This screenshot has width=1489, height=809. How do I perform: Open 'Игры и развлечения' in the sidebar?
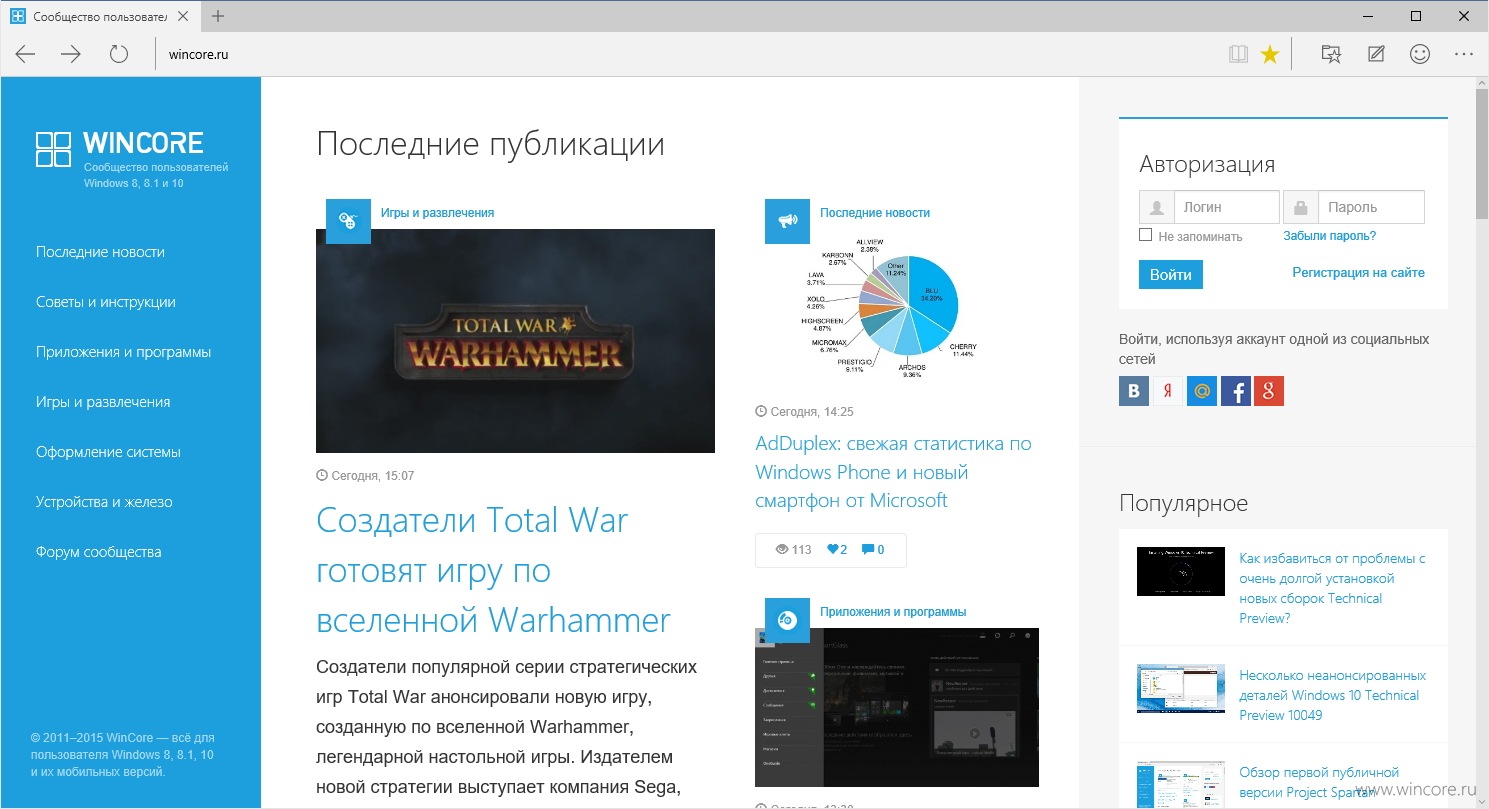tap(103, 402)
